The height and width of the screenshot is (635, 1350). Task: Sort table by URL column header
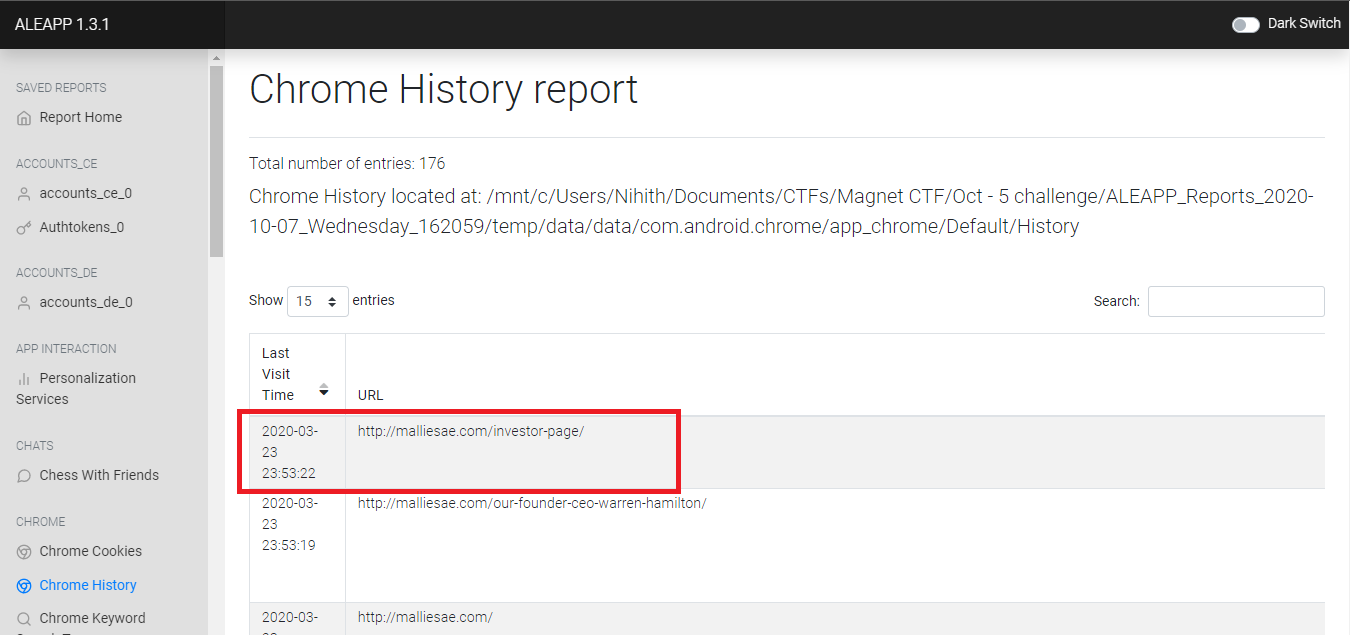371,395
